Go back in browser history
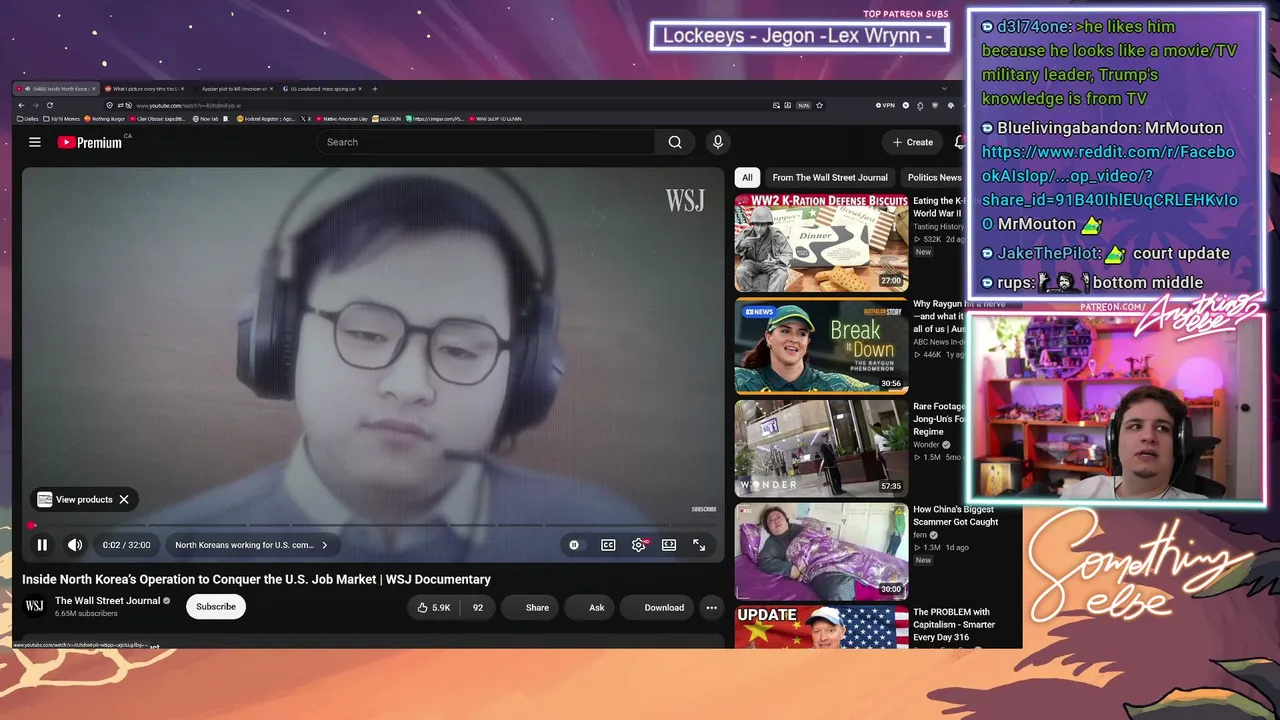1280x720 pixels. tap(21, 105)
